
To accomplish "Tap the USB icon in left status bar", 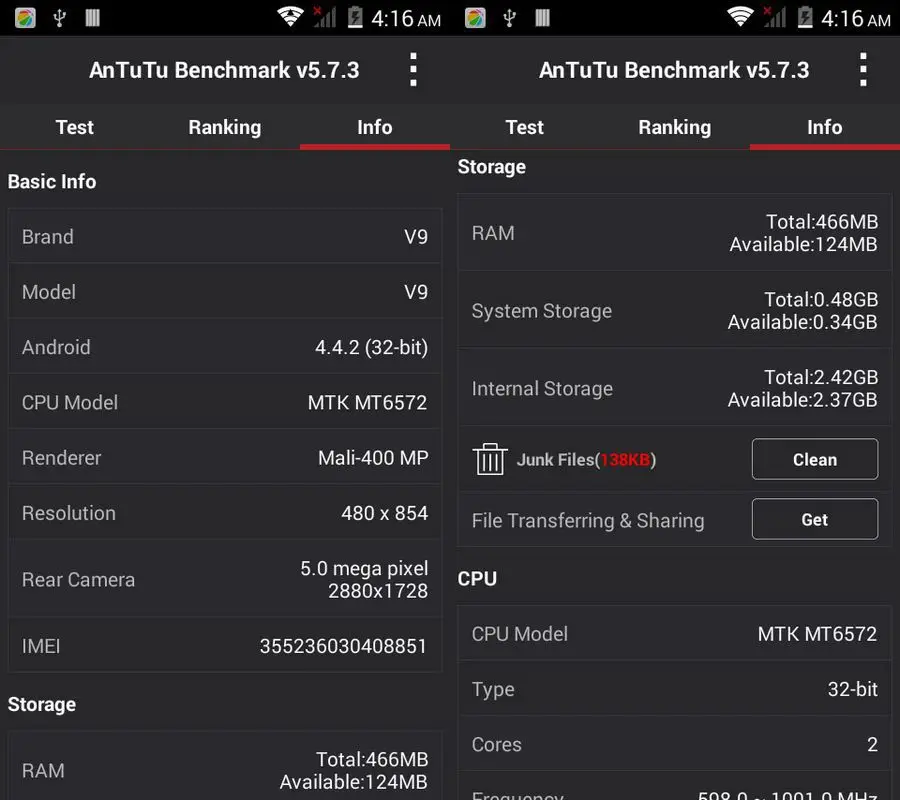I will (x=59, y=18).
